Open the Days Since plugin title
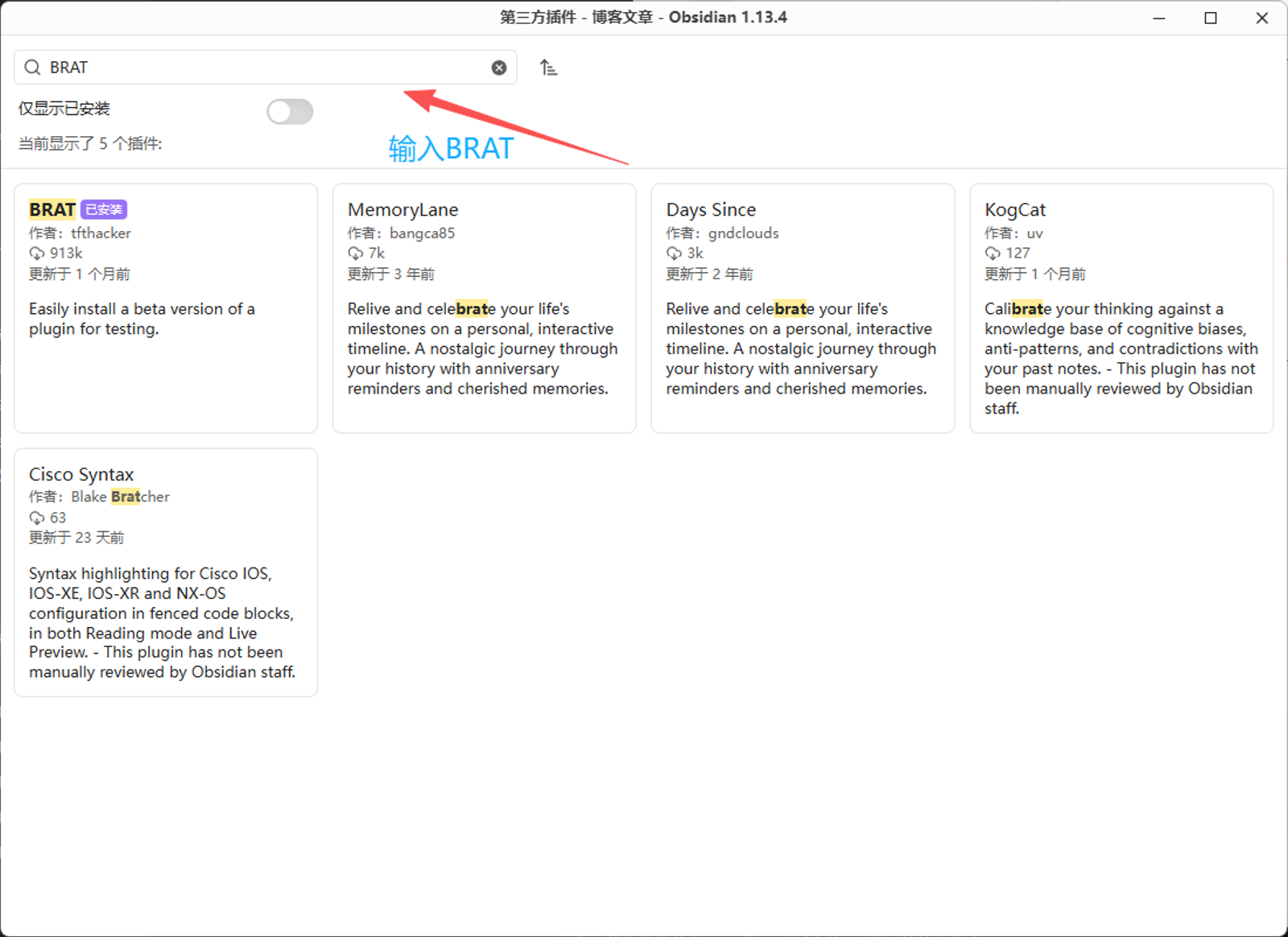 pyautogui.click(x=711, y=210)
